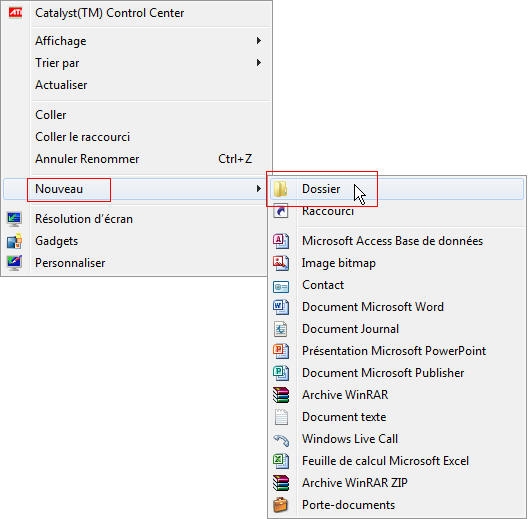The image size is (528, 519).
Task: Create a Présentation Microsoft PowerPoint
Action: click(397, 351)
